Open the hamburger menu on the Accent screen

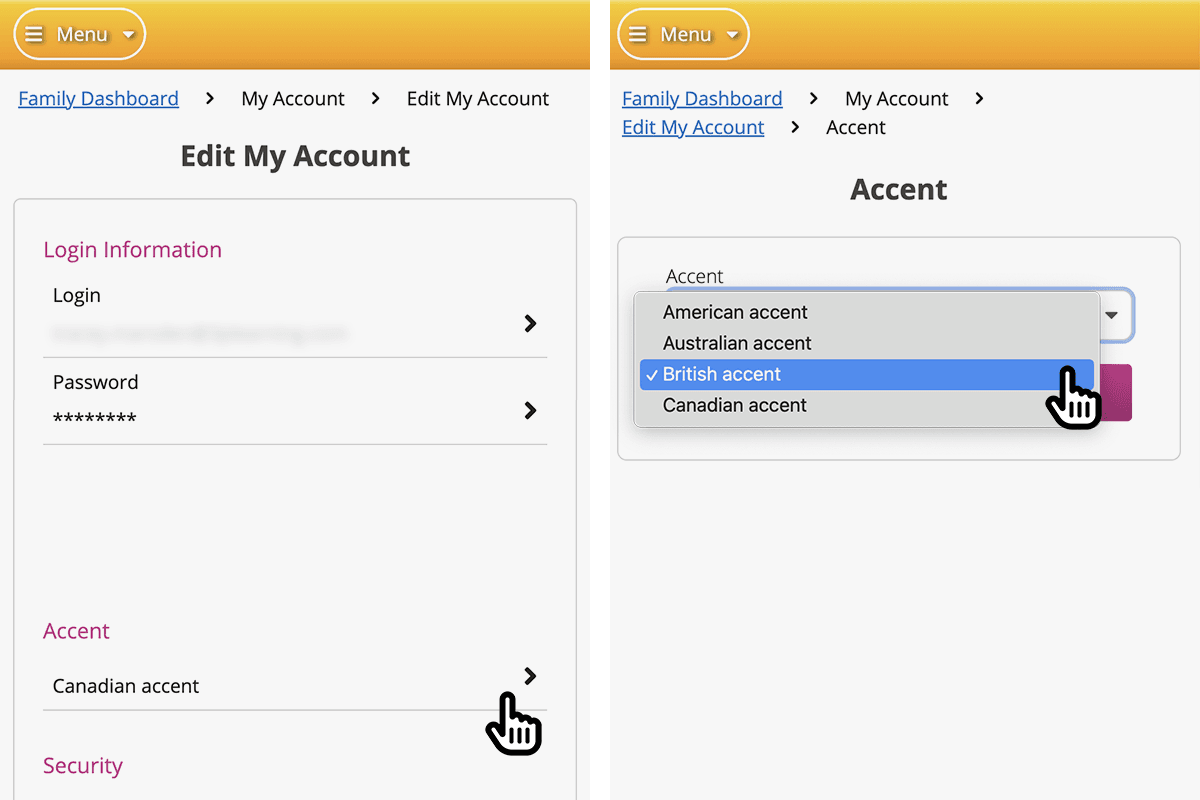point(637,33)
